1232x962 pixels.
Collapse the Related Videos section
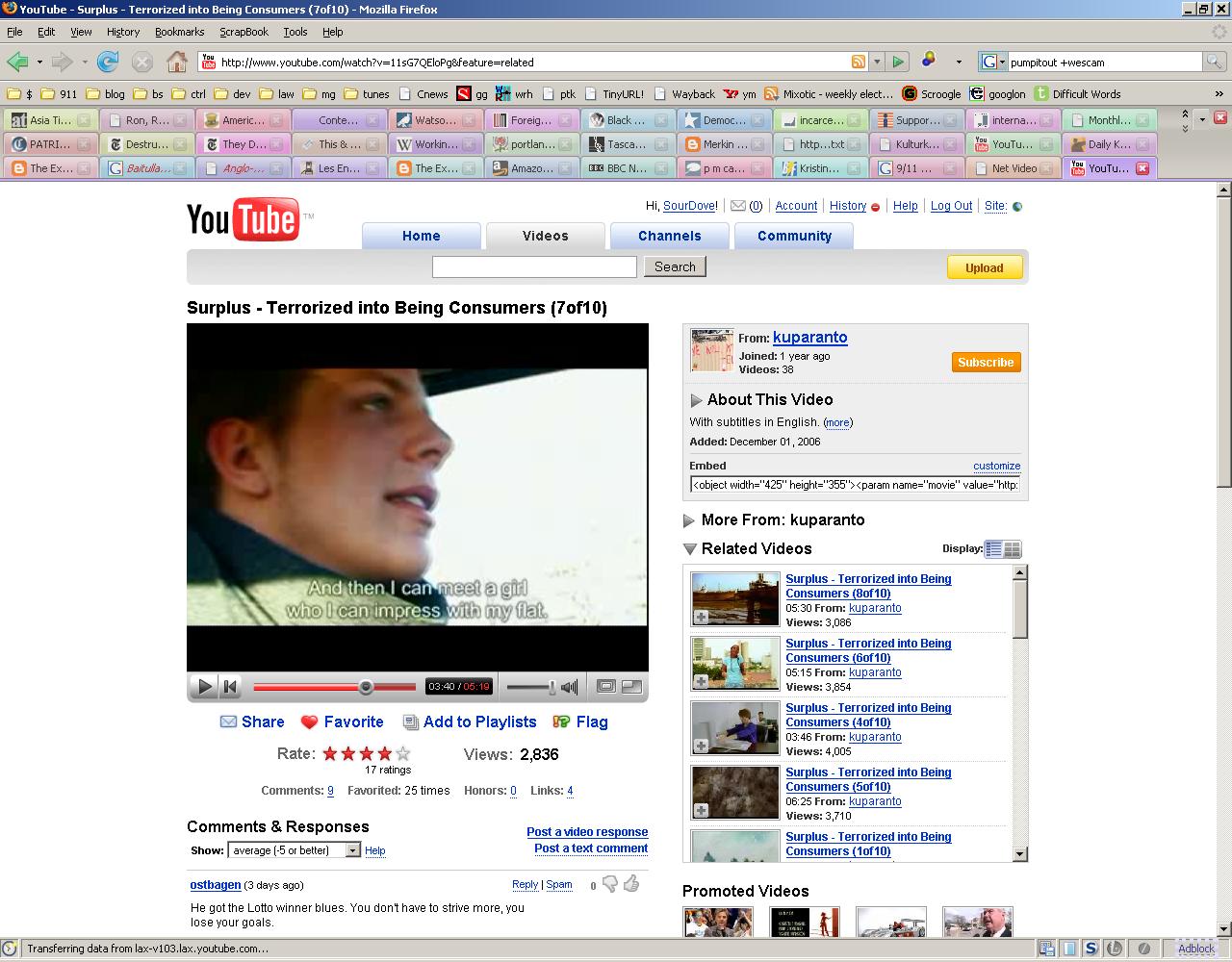tap(689, 549)
